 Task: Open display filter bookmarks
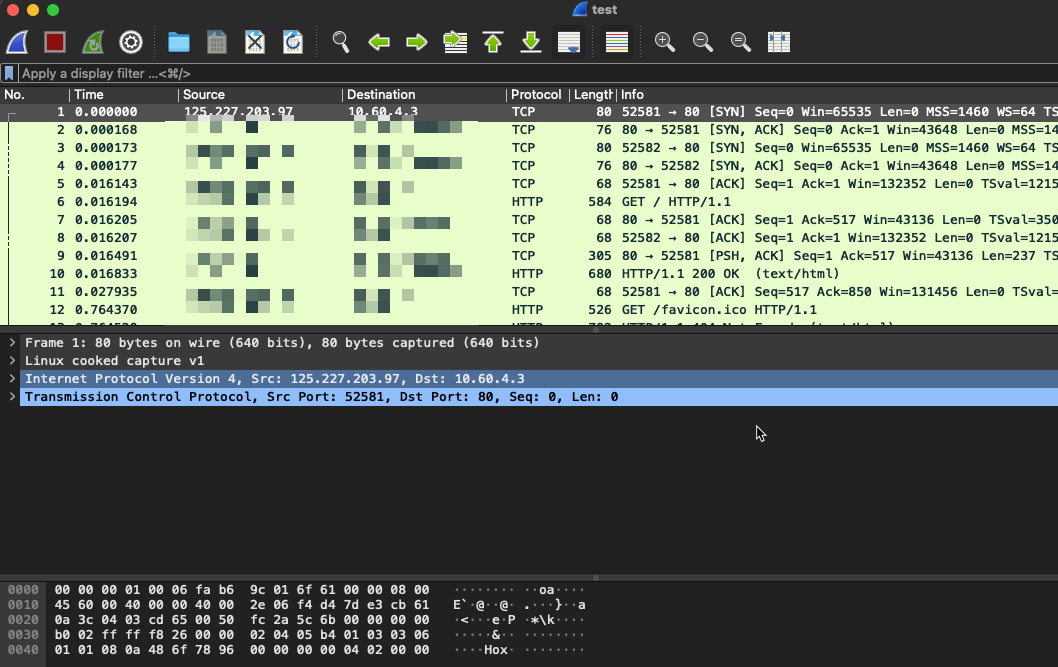pyautogui.click(x=9, y=74)
